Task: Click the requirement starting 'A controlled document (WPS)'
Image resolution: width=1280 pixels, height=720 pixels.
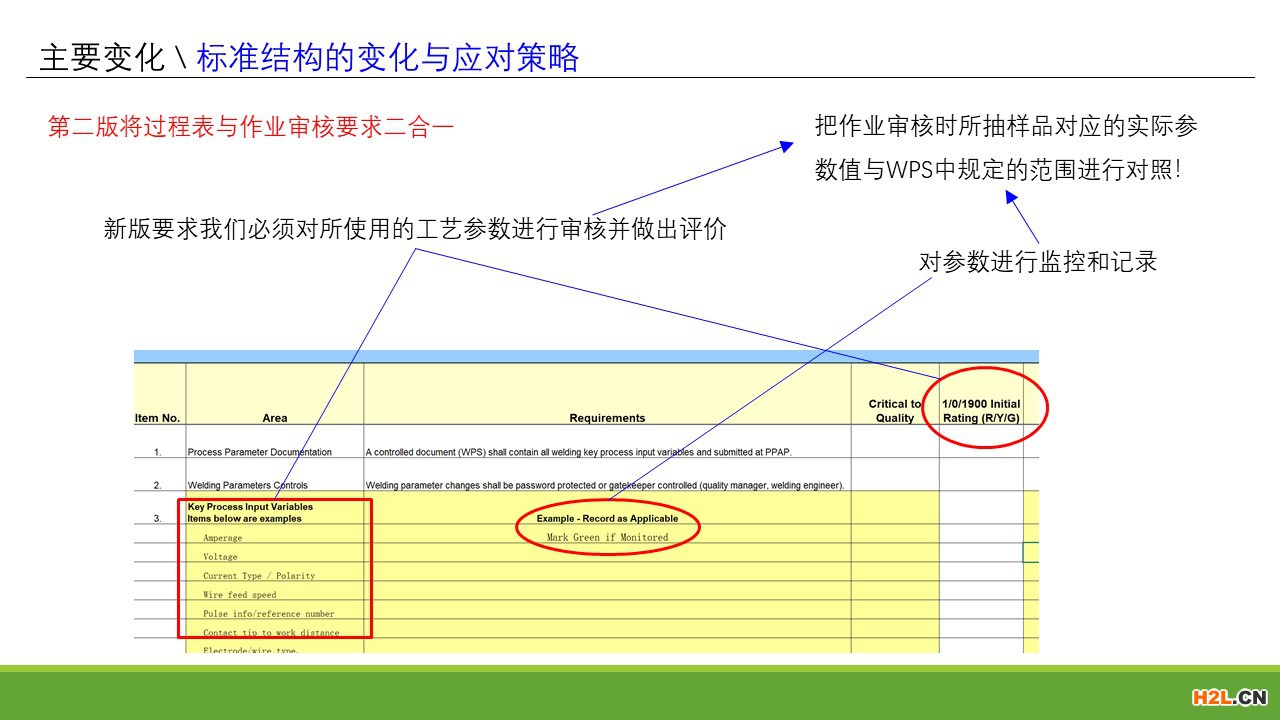Action: (x=578, y=452)
